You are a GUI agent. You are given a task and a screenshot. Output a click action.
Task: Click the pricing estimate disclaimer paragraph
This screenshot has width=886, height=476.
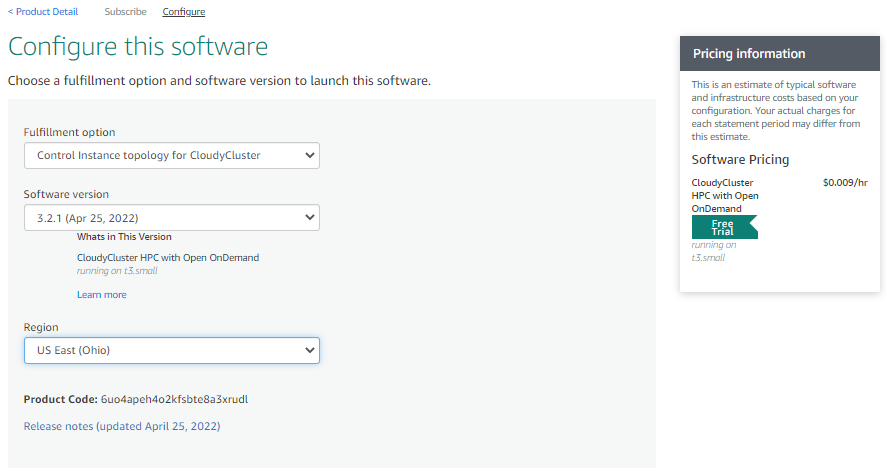coord(776,111)
